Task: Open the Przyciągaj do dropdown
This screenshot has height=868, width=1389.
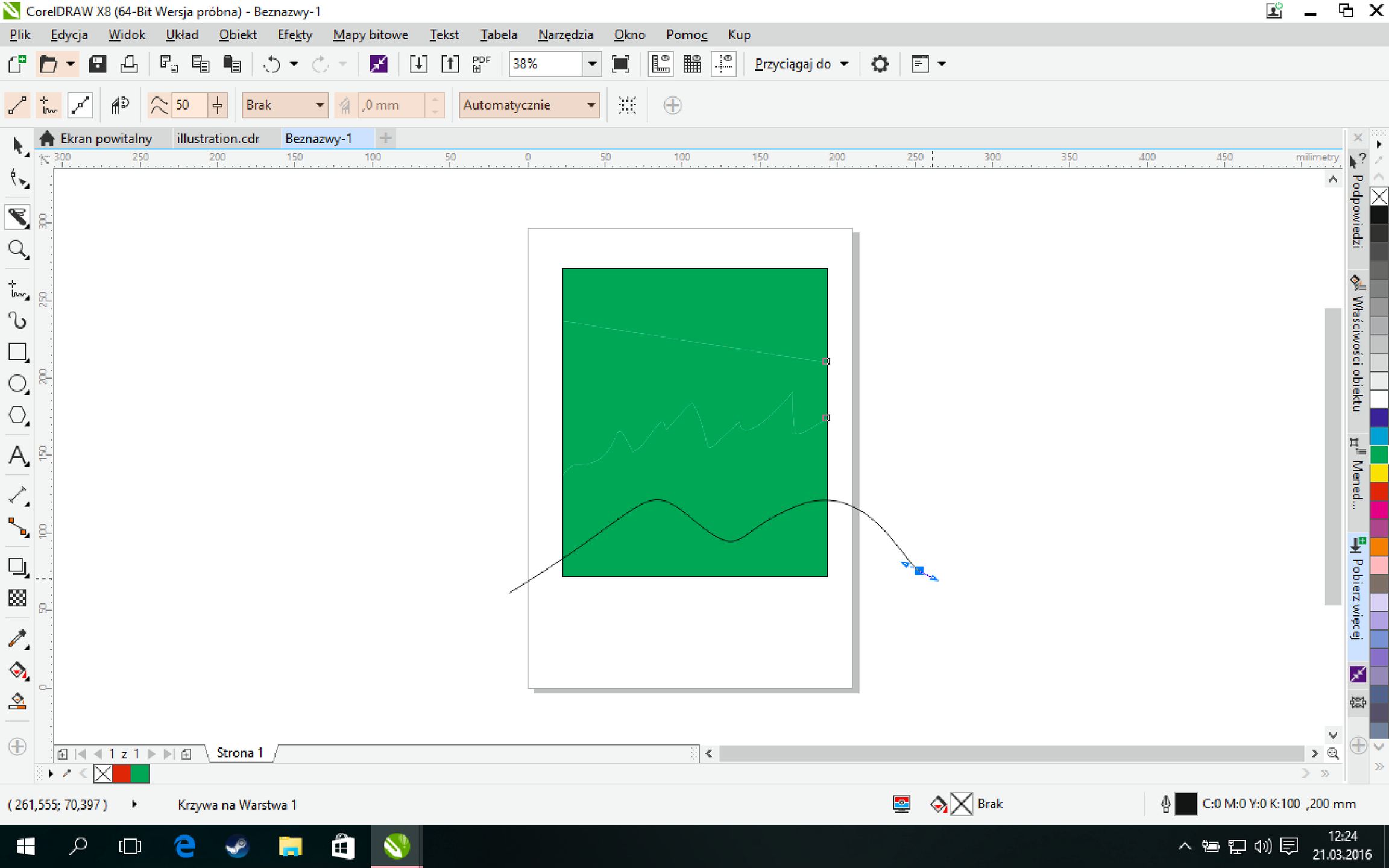Action: 801,64
